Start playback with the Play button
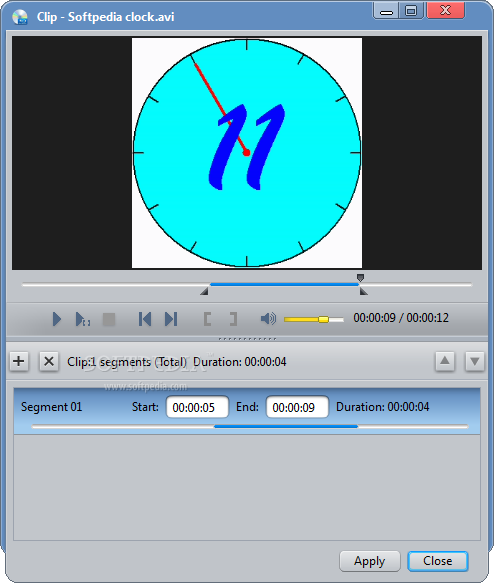The width and height of the screenshot is (494, 583). 56,319
